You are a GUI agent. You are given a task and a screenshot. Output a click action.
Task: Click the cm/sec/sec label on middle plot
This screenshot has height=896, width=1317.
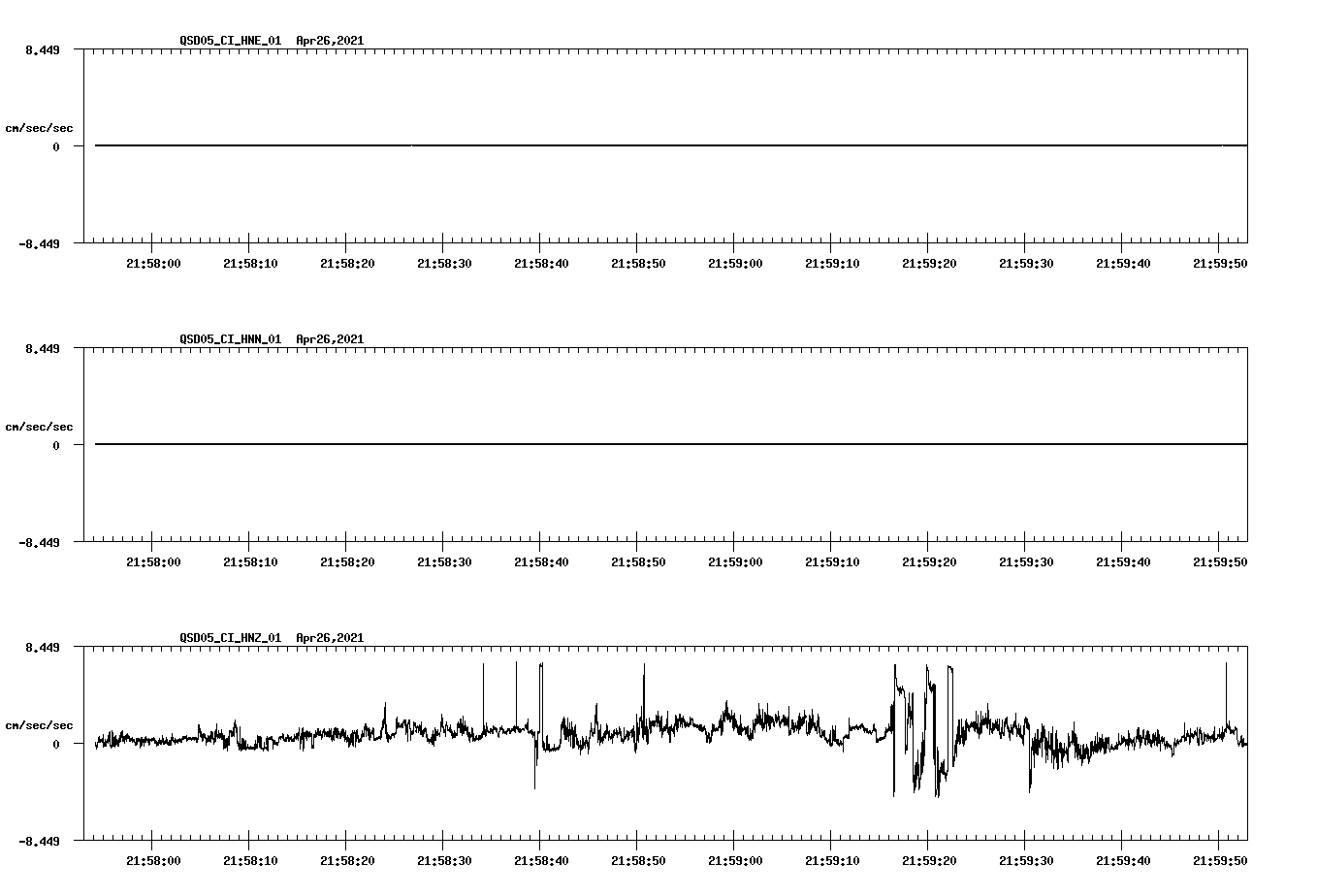pyautogui.click(x=39, y=426)
